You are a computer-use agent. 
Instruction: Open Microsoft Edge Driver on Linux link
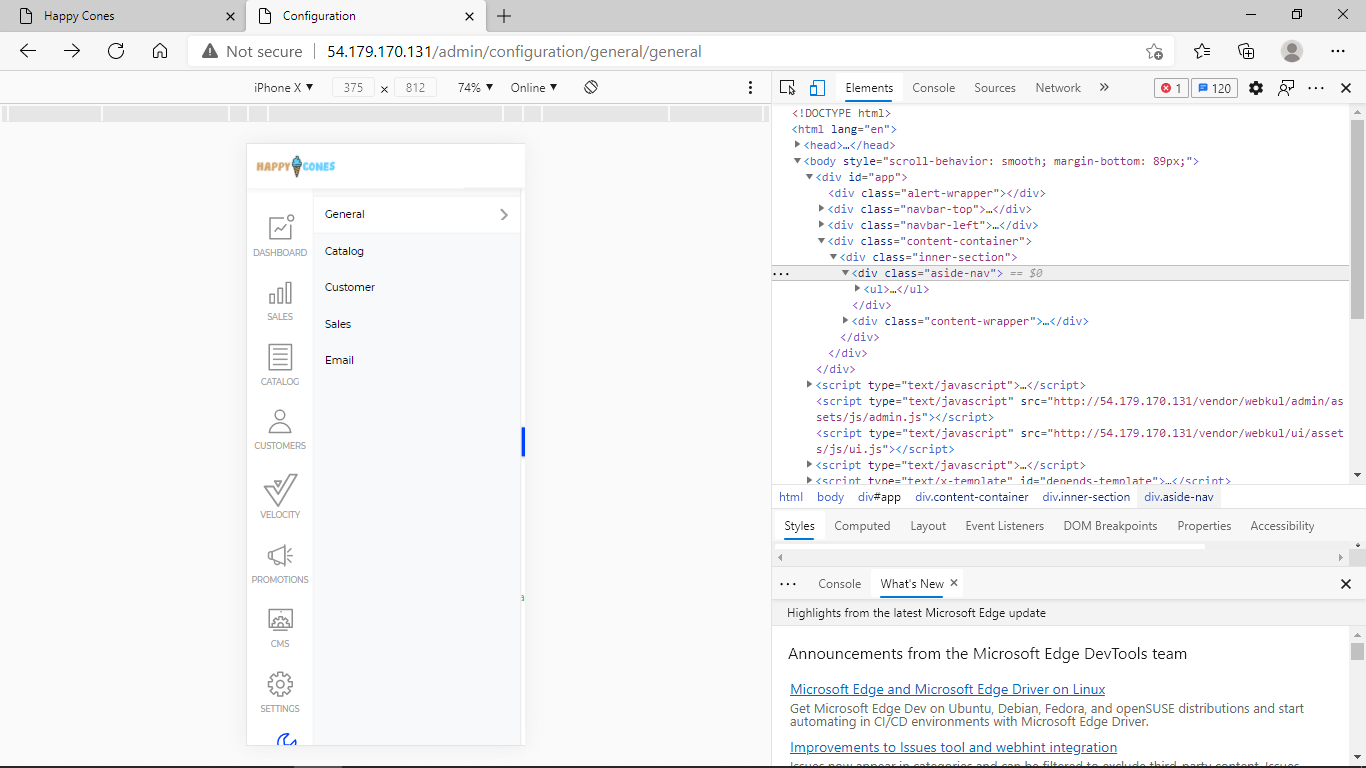point(948,689)
